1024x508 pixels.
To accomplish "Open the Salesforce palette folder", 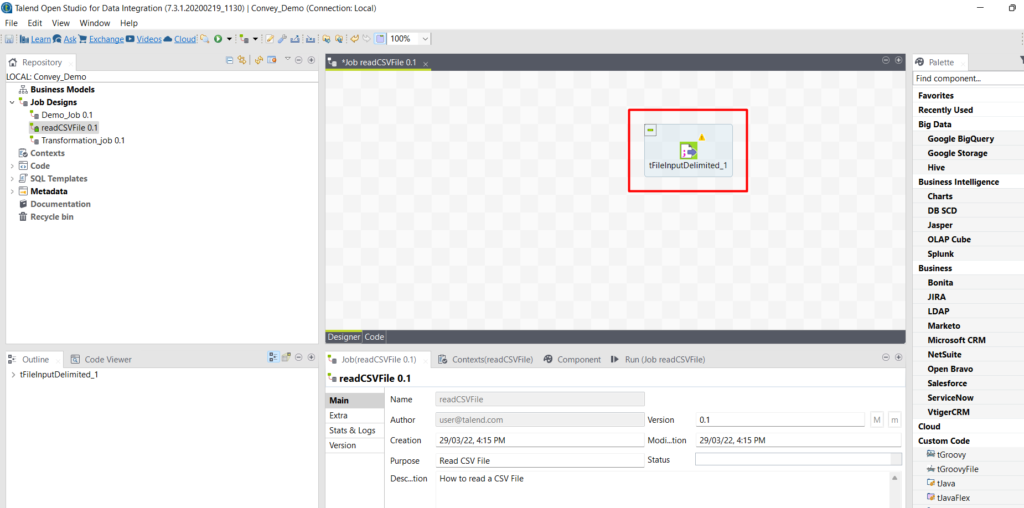I will pos(948,383).
